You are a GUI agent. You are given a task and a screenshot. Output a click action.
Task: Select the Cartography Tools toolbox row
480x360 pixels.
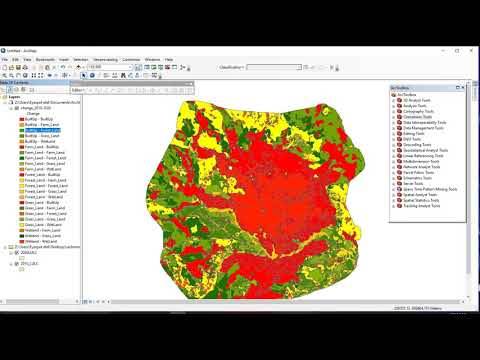coord(418,111)
